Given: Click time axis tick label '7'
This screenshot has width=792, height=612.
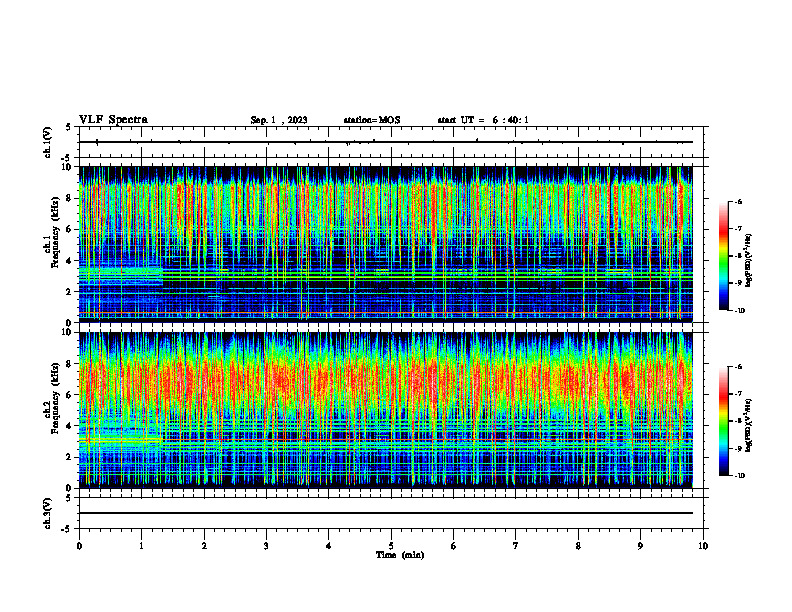Looking at the screenshot, I should click(516, 546).
